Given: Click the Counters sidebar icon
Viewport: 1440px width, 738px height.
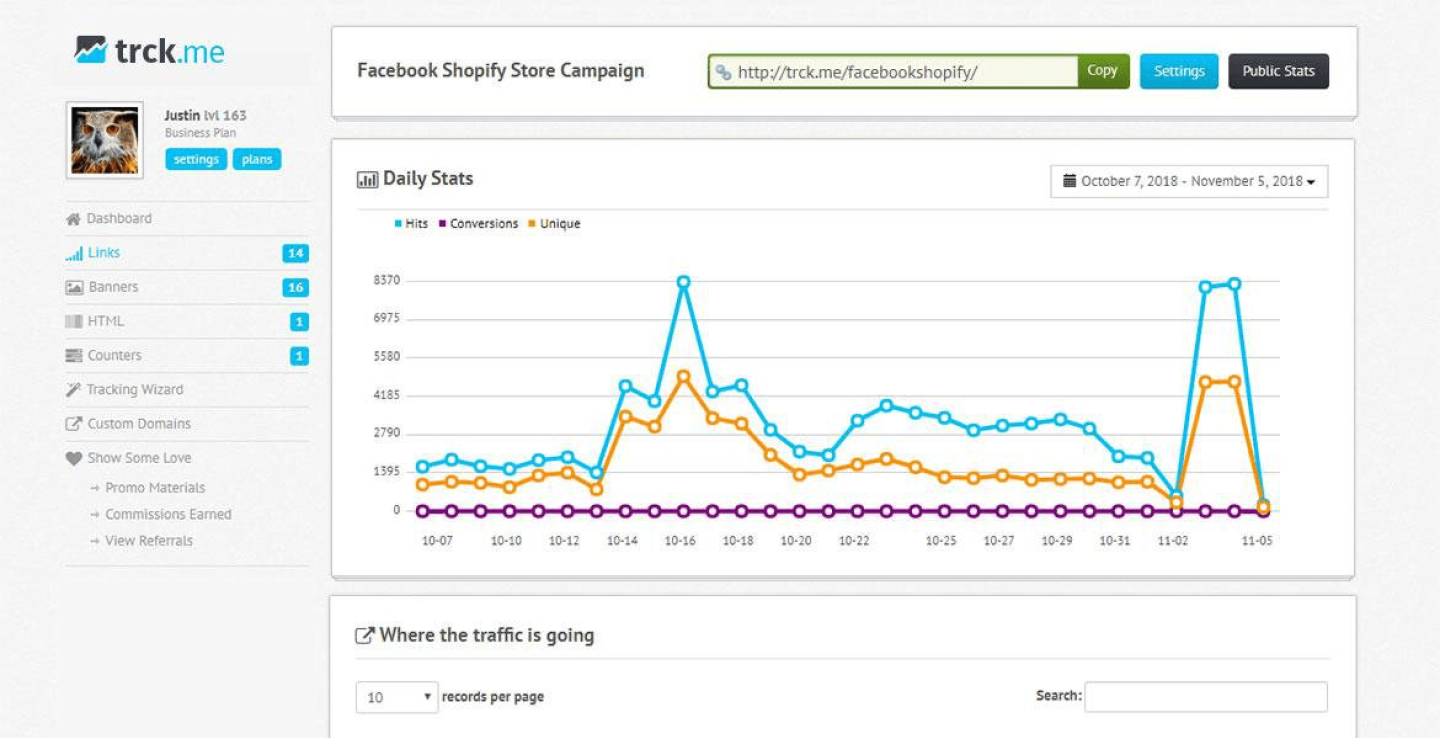Looking at the screenshot, I should [x=74, y=356].
